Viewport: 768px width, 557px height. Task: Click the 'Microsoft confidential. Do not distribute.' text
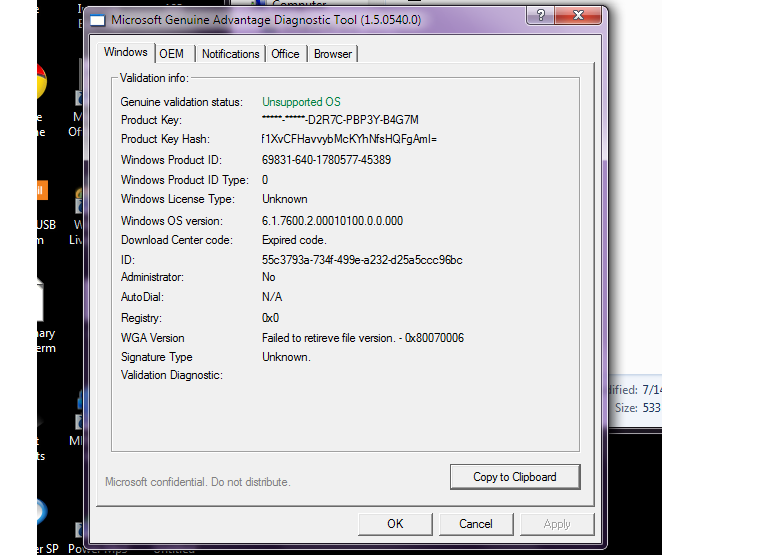coord(198,482)
